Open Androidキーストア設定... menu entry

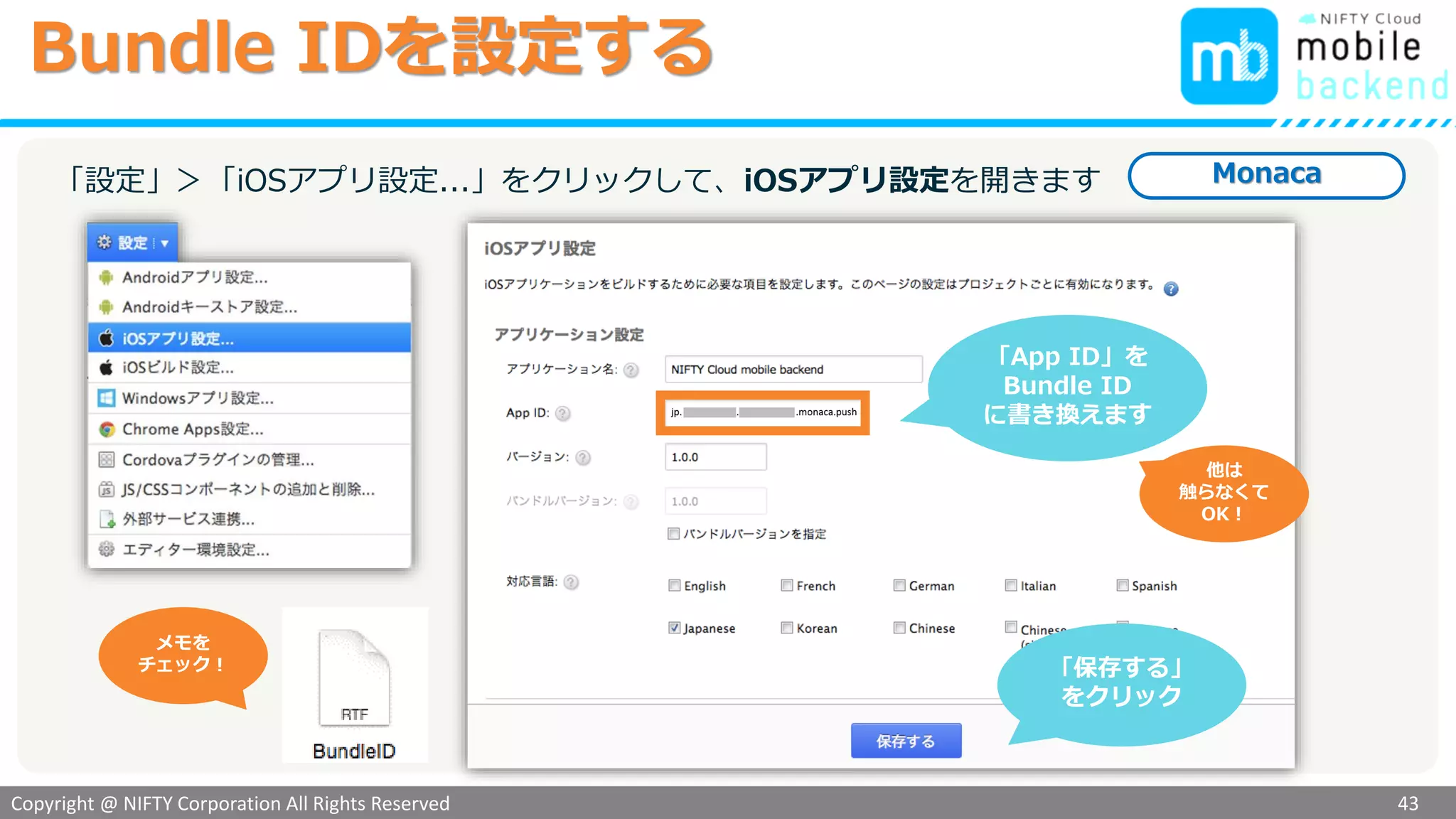[250, 307]
